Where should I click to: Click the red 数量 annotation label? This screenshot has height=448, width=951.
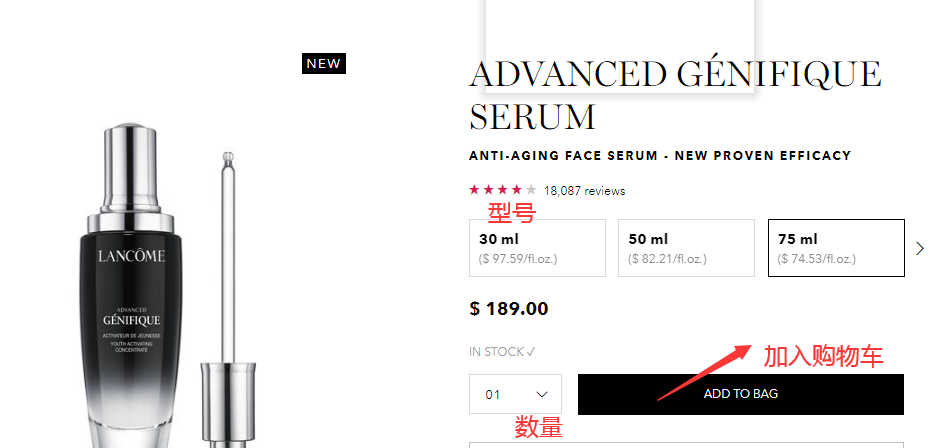(x=538, y=428)
